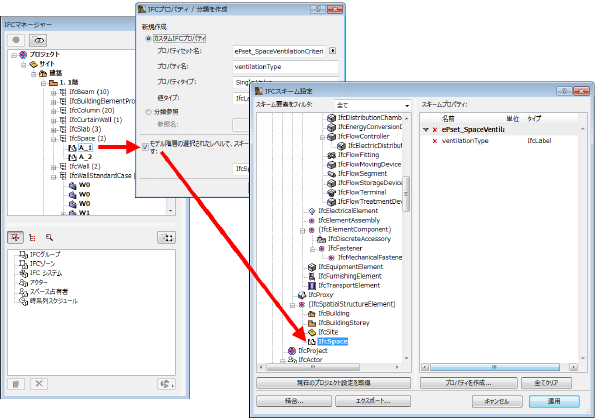Open the スキーム要素をフィルタ dropdown
This screenshot has width=600, height=419.
pyautogui.click(x=373, y=105)
